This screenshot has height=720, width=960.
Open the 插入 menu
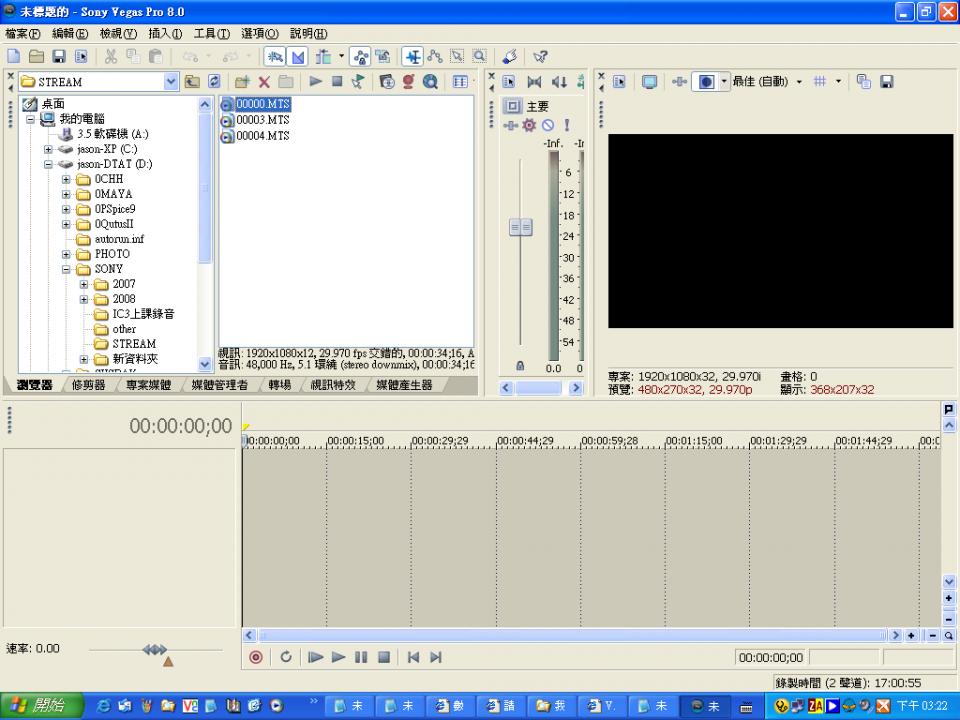pyautogui.click(x=165, y=34)
